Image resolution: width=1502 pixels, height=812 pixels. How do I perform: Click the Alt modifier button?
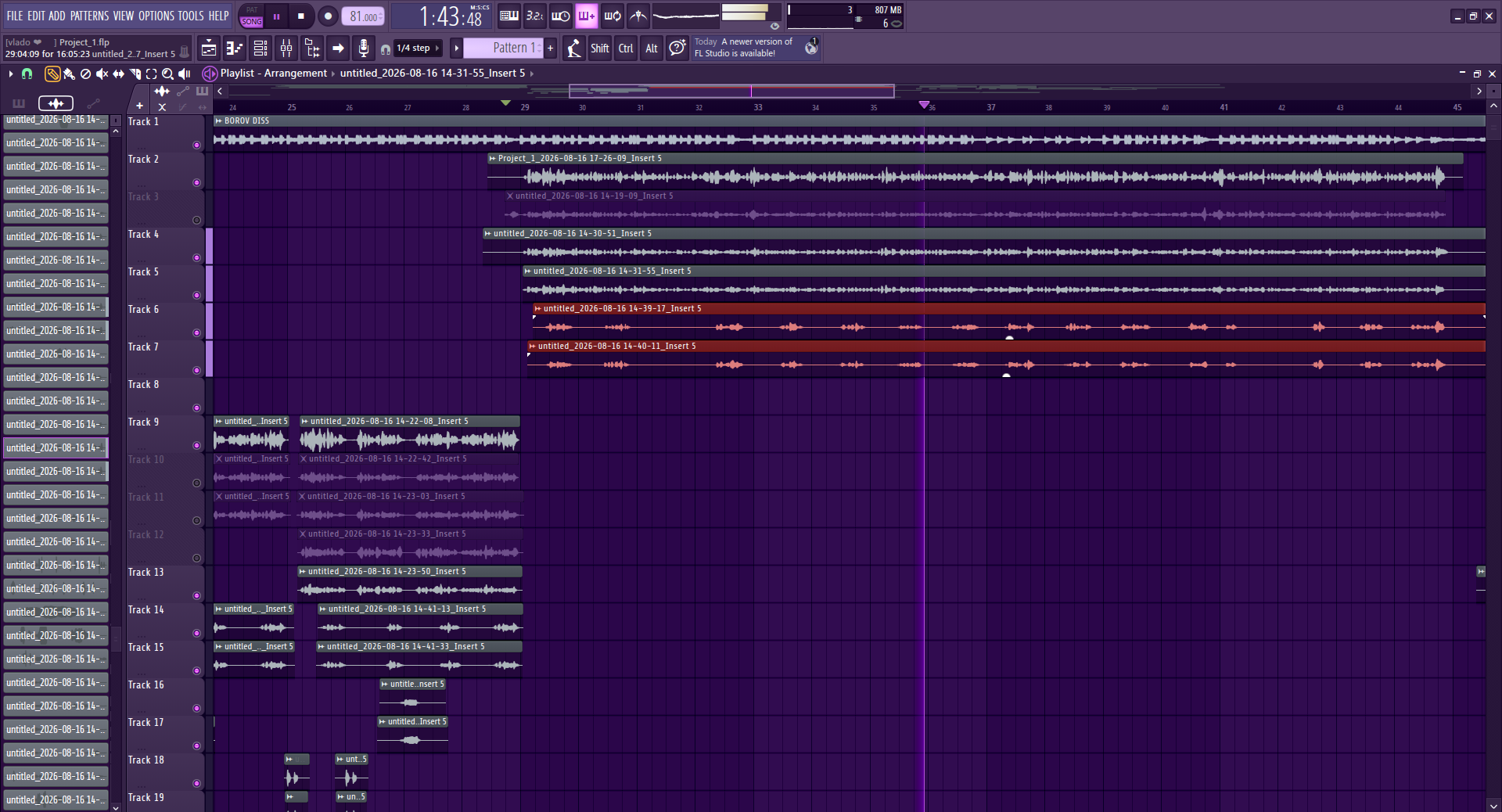coord(652,49)
